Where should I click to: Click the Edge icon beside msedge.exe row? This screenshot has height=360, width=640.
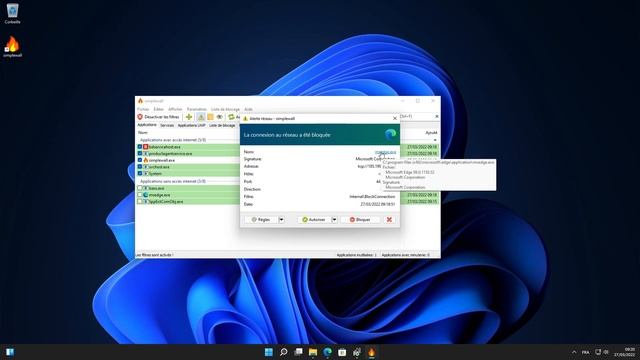coord(146,195)
